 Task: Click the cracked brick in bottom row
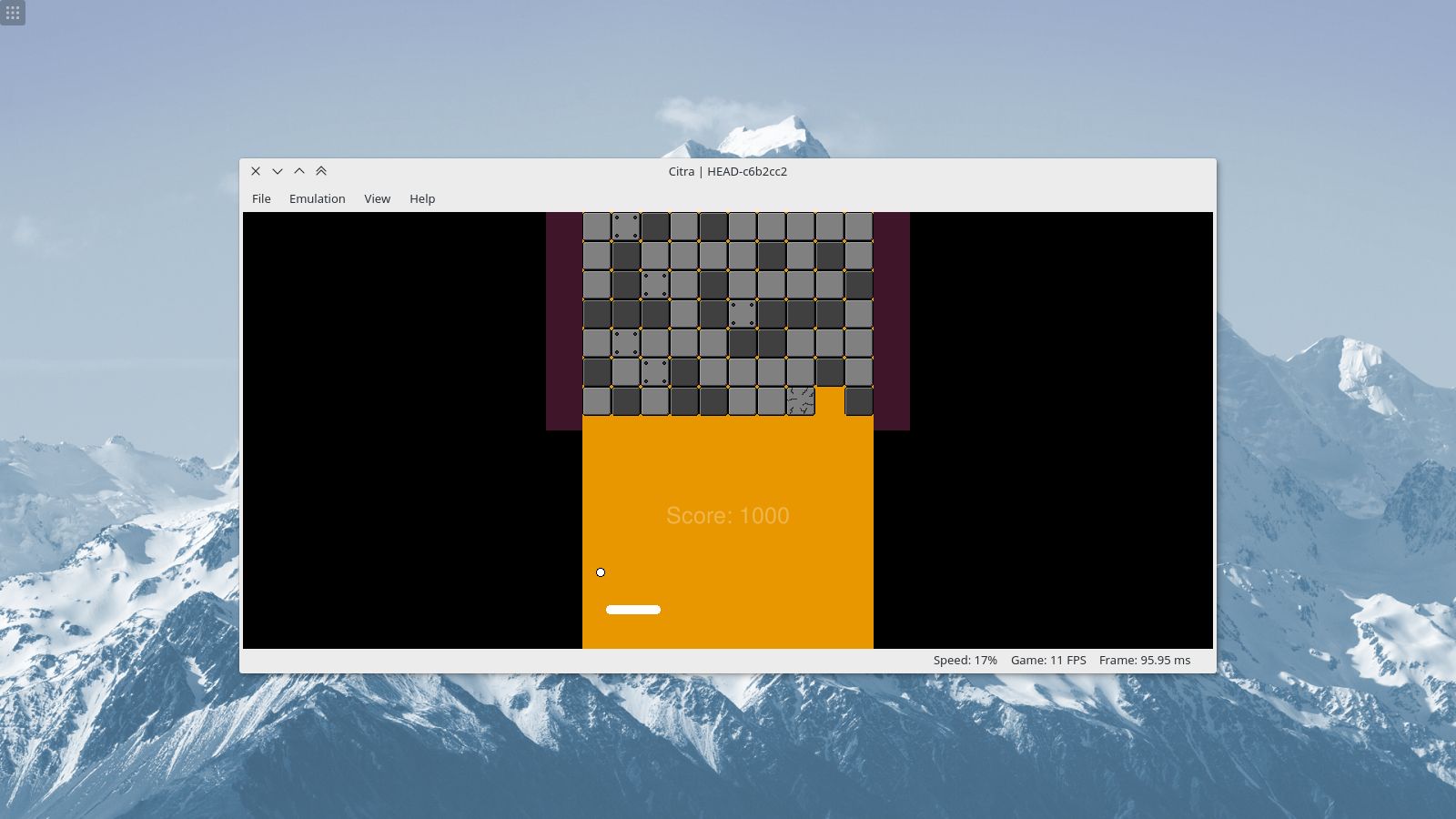coord(801,401)
